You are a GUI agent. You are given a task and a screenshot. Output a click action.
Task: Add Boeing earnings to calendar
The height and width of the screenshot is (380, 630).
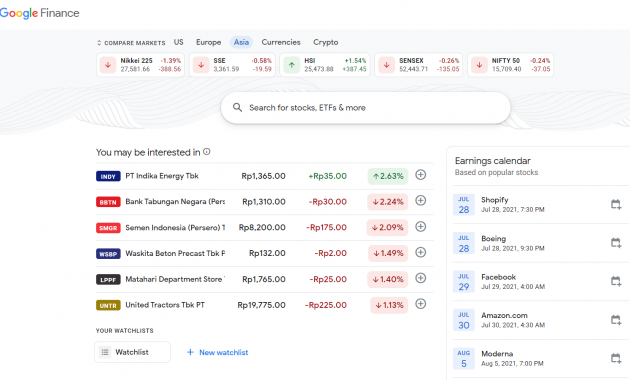coord(616,243)
